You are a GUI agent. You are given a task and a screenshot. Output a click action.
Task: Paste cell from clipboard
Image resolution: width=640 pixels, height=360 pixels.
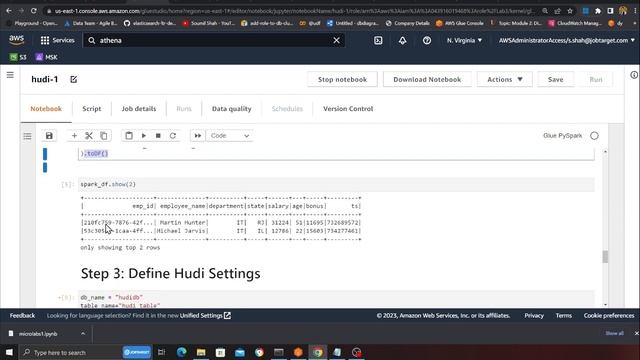pos(129,136)
